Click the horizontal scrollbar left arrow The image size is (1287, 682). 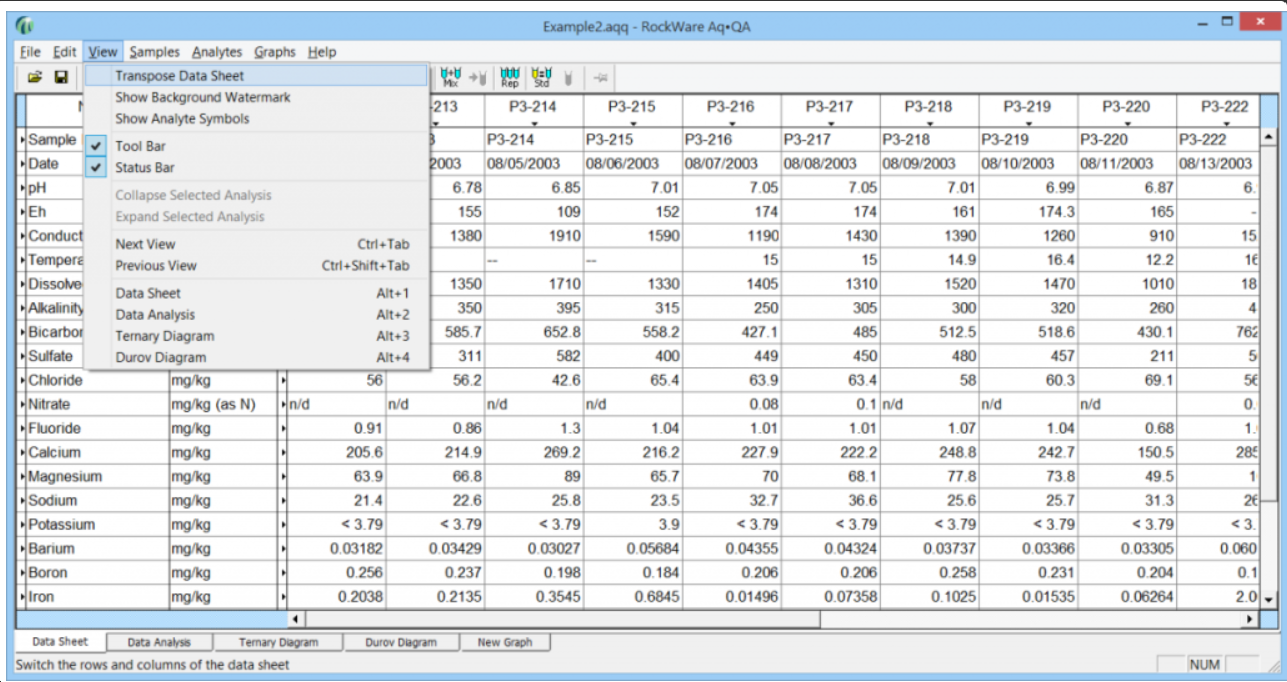click(295, 620)
